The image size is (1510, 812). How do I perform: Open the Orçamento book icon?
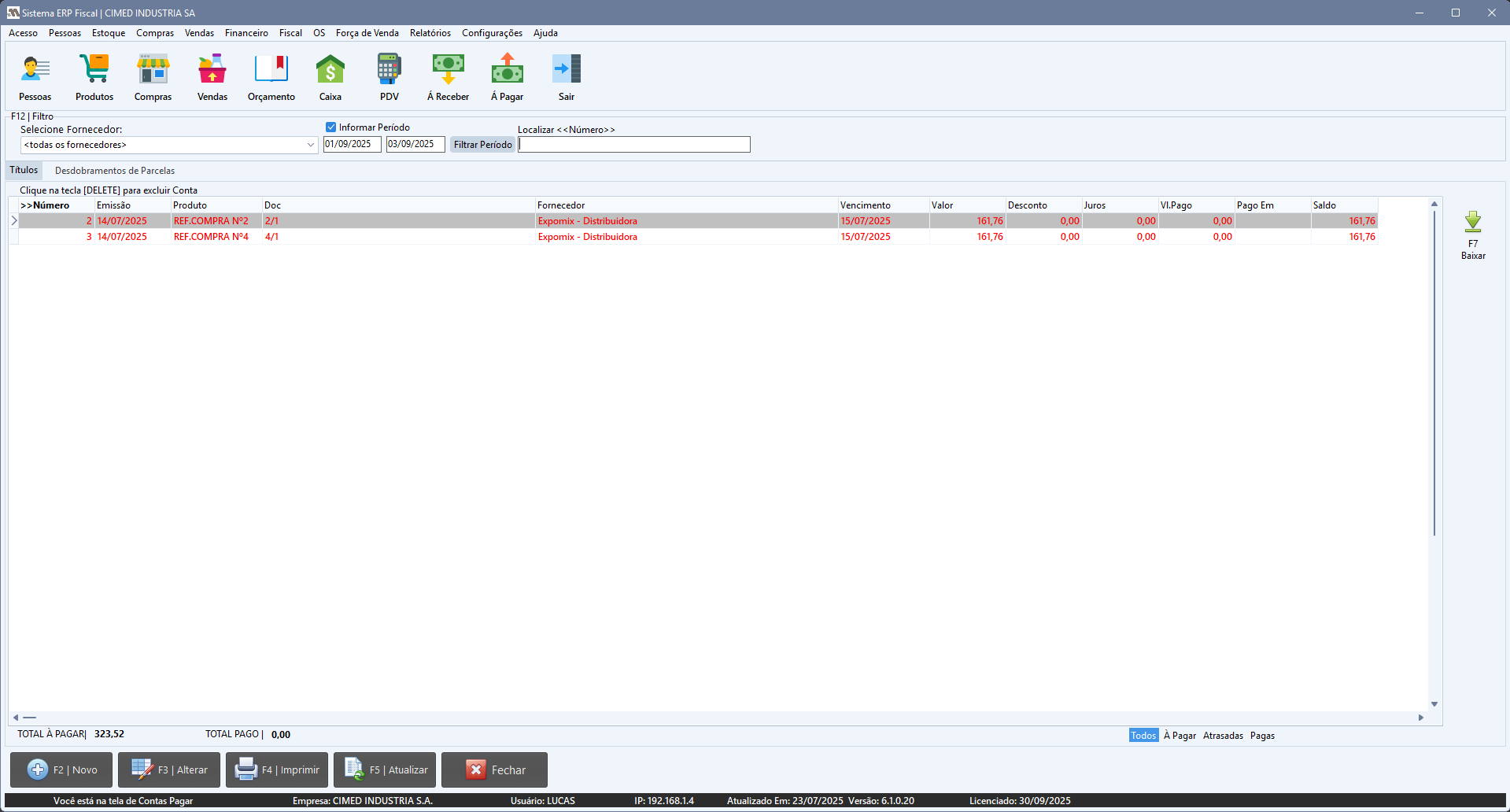pyautogui.click(x=271, y=70)
